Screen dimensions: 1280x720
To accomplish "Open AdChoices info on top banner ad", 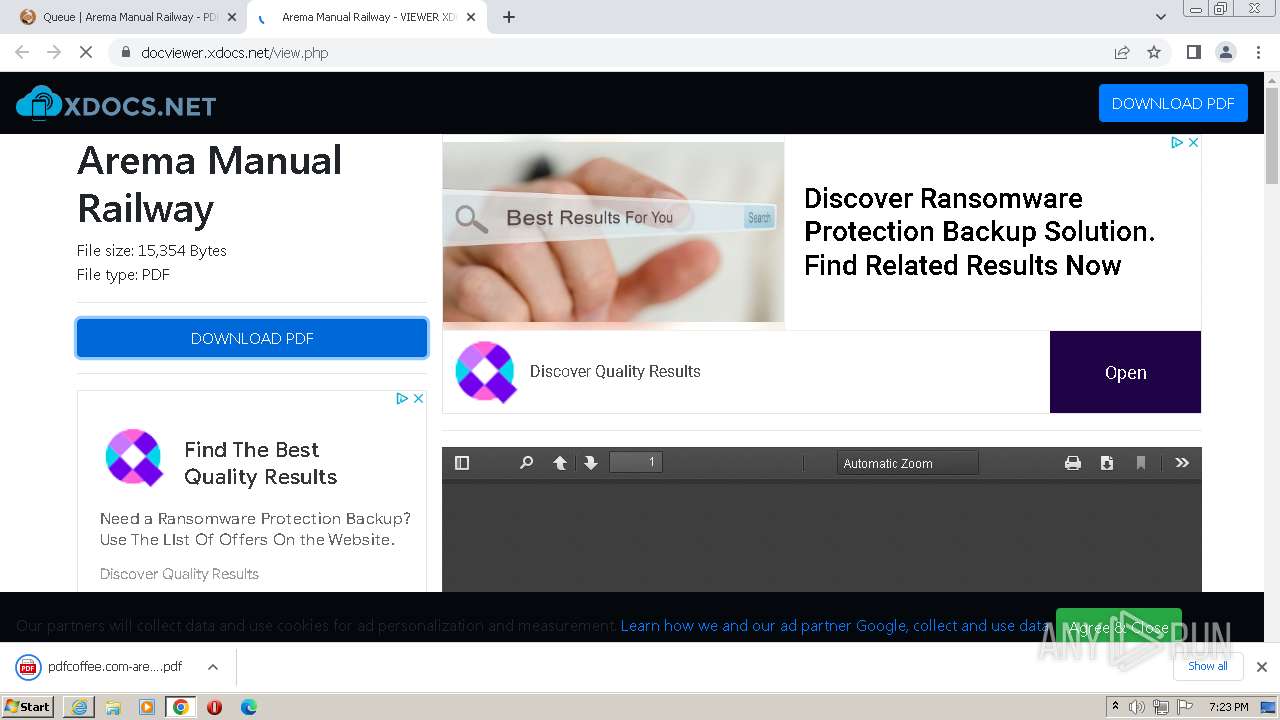I will coord(1178,143).
